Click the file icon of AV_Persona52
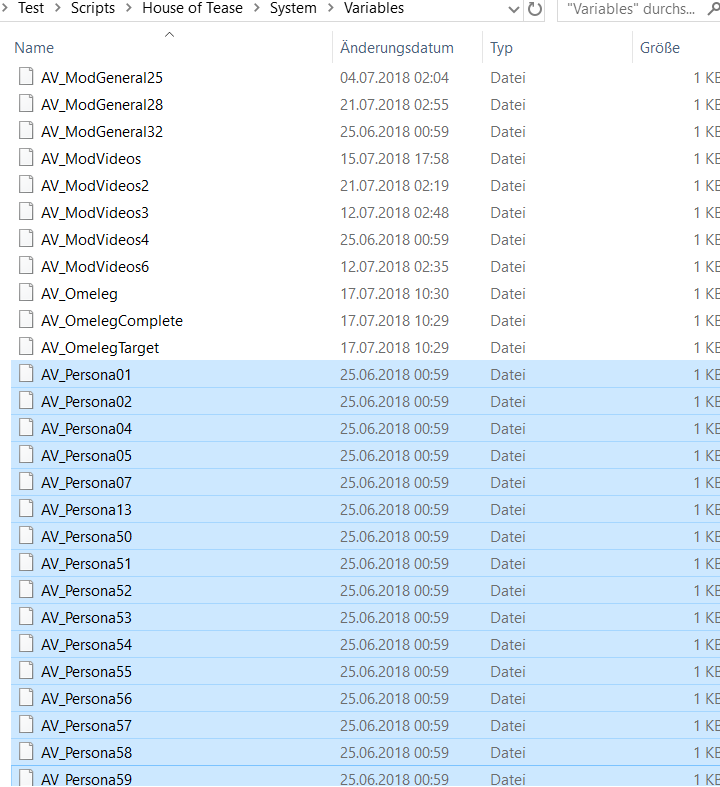The width and height of the screenshot is (720, 787). 26,590
